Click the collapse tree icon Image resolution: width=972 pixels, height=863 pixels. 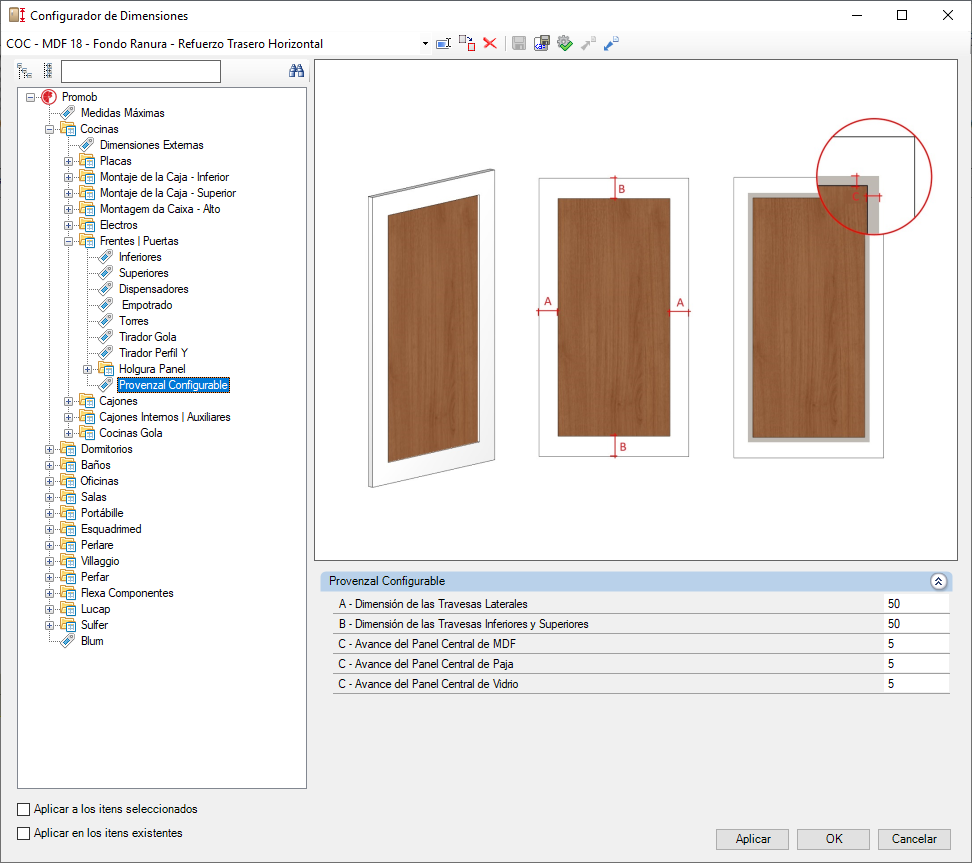tap(48, 71)
